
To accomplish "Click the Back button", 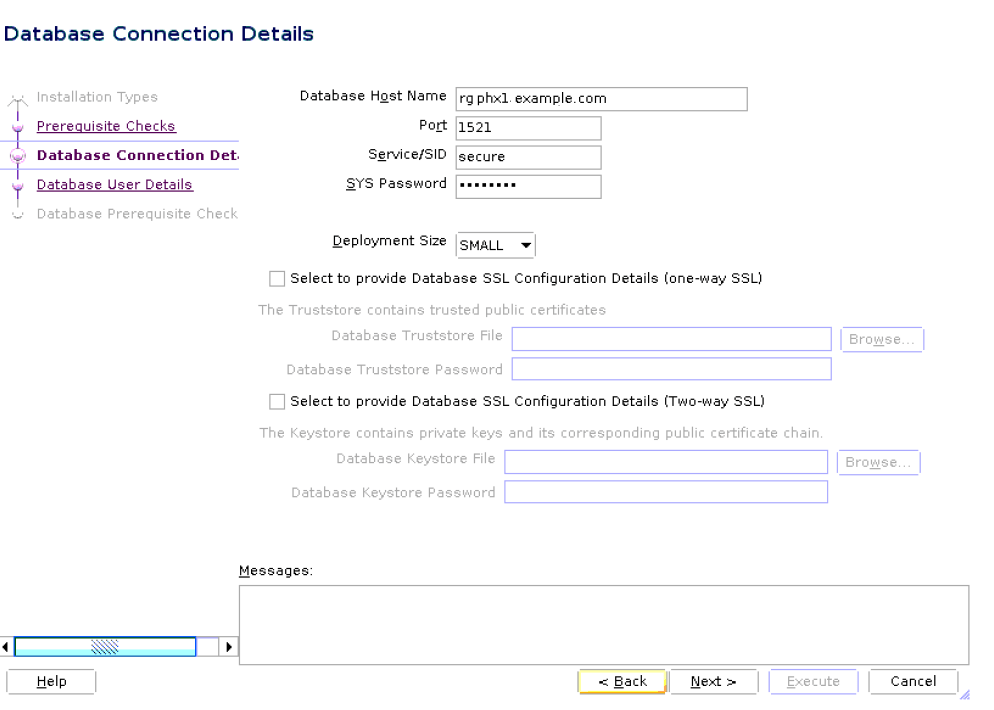I will (x=622, y=681).
